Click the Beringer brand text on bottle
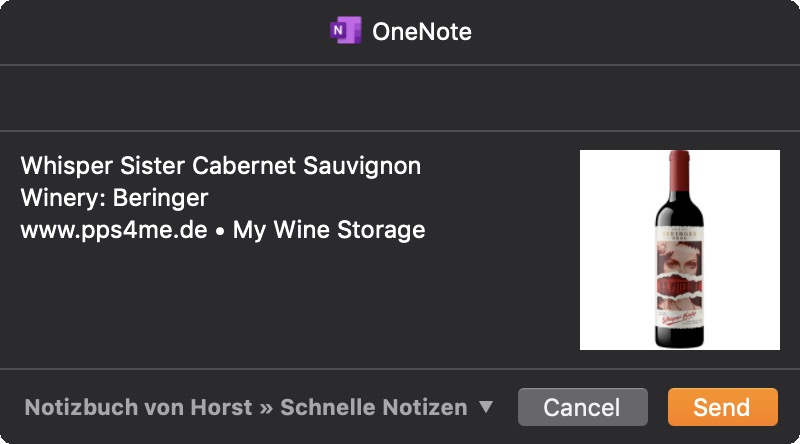 click(679, 233)
